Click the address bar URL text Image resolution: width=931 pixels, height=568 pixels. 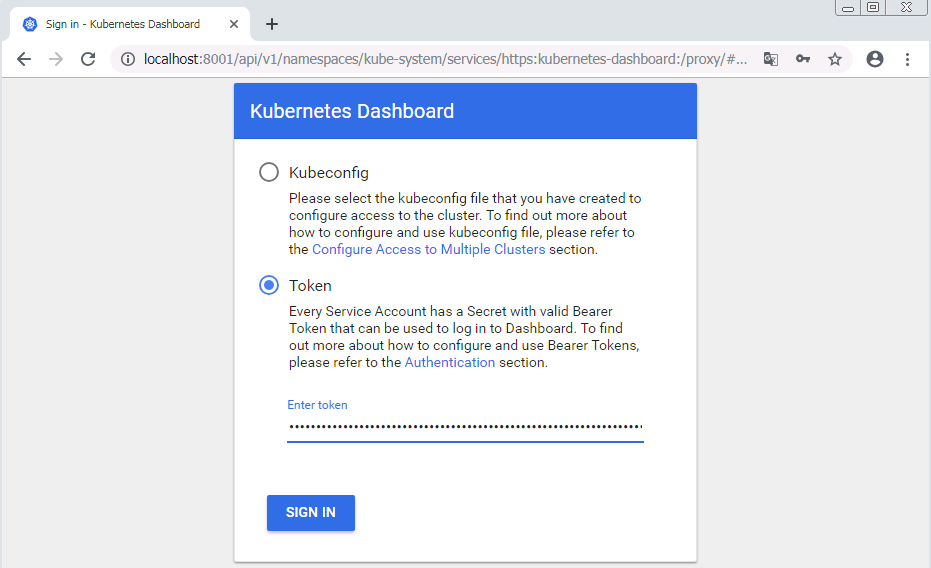coord(445,59)
